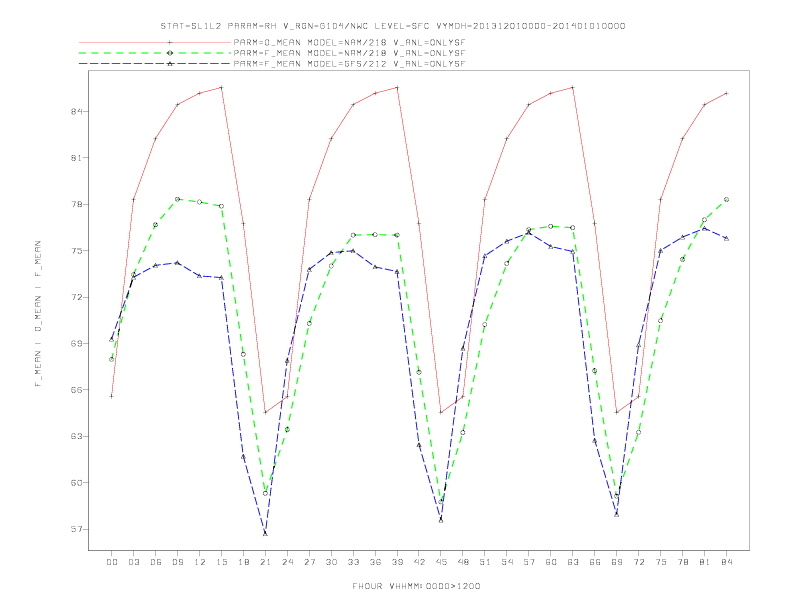Click the red plus data point at hour 15
792x612 pixels.
point(221,87)
